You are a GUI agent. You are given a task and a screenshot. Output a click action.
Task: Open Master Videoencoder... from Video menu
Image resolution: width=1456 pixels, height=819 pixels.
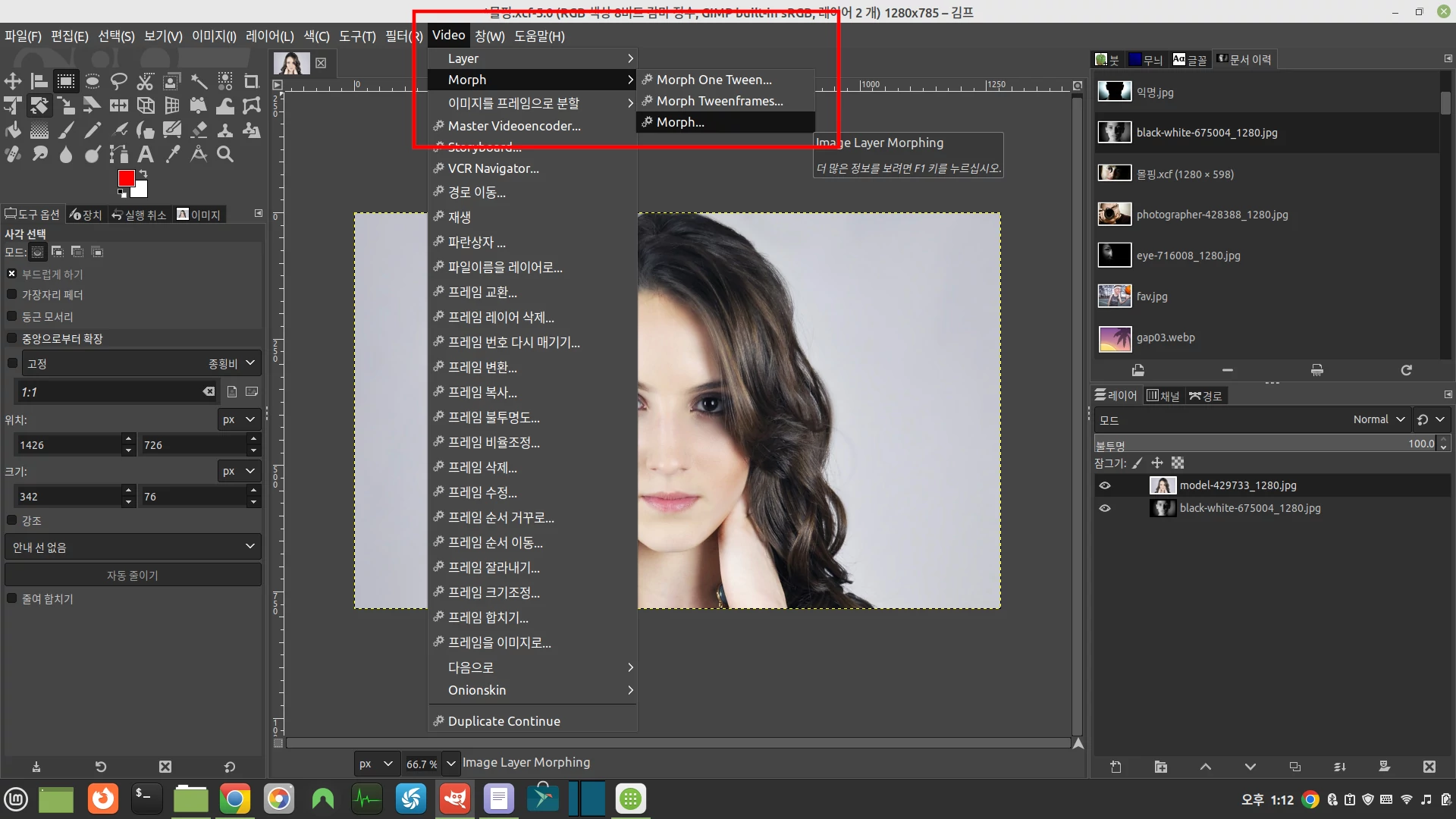(532, 126)
